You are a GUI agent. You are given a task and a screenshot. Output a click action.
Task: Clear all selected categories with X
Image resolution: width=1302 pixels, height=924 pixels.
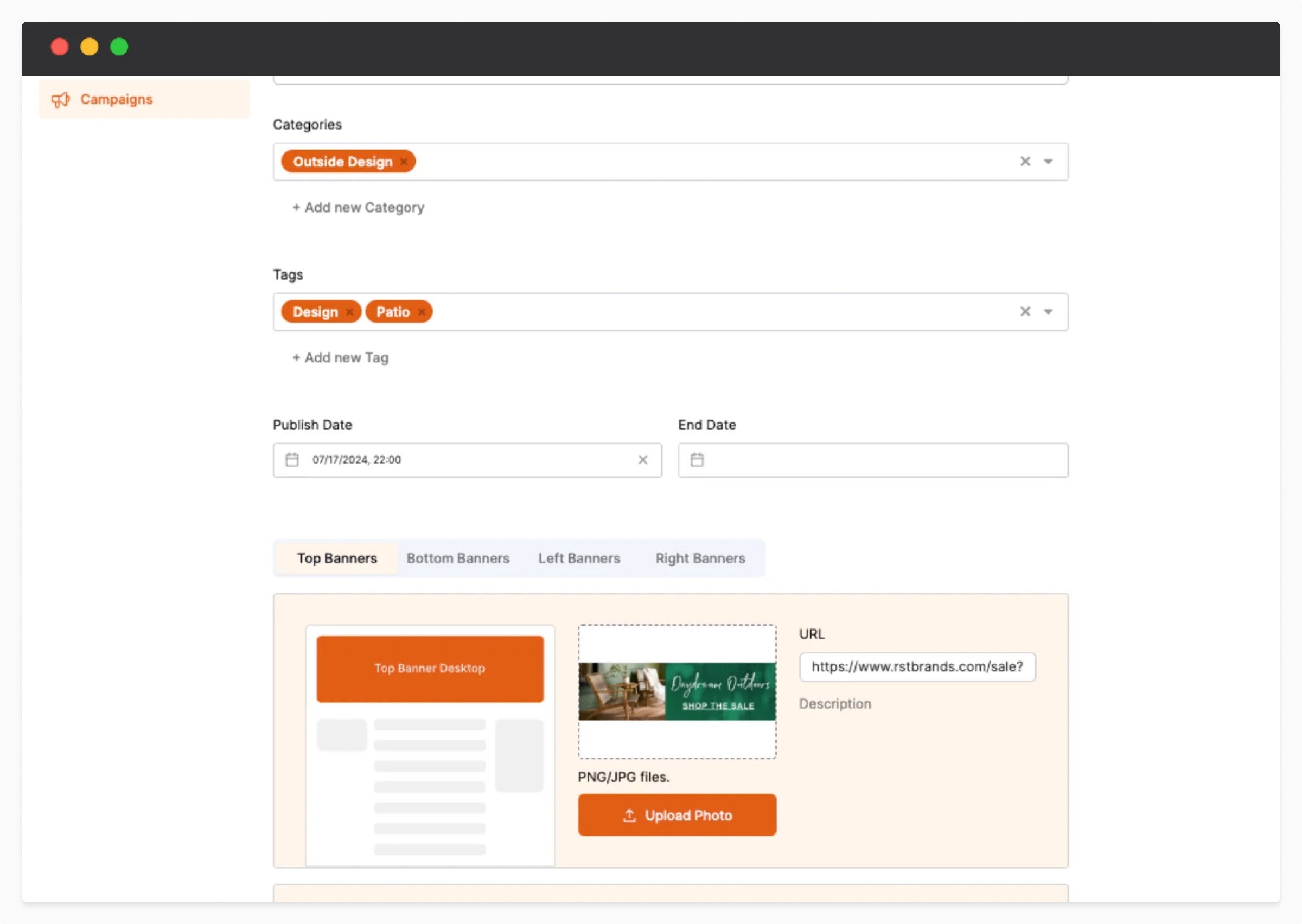[1025, 162]
